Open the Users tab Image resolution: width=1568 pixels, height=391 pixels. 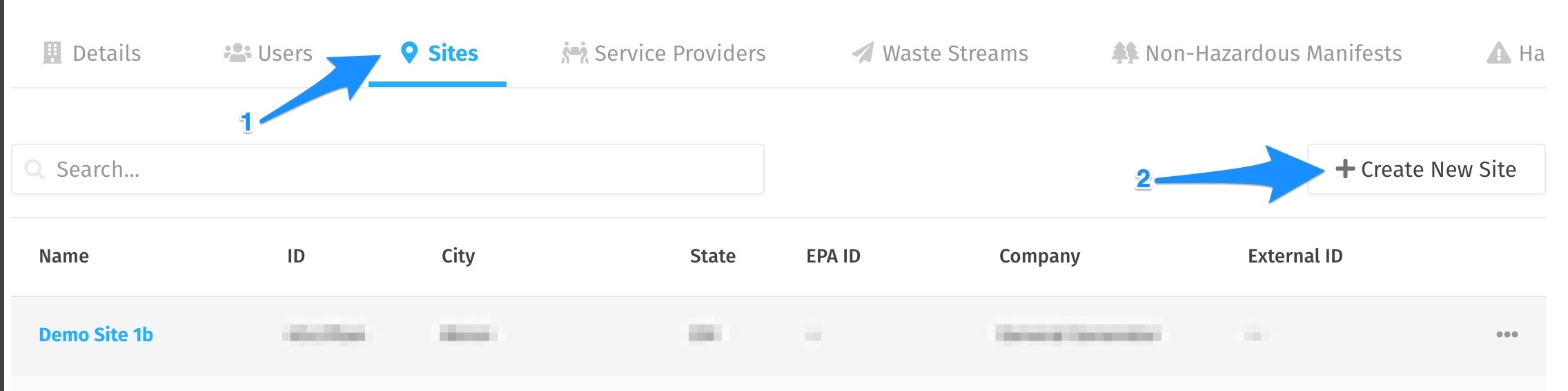coord(268,53)
